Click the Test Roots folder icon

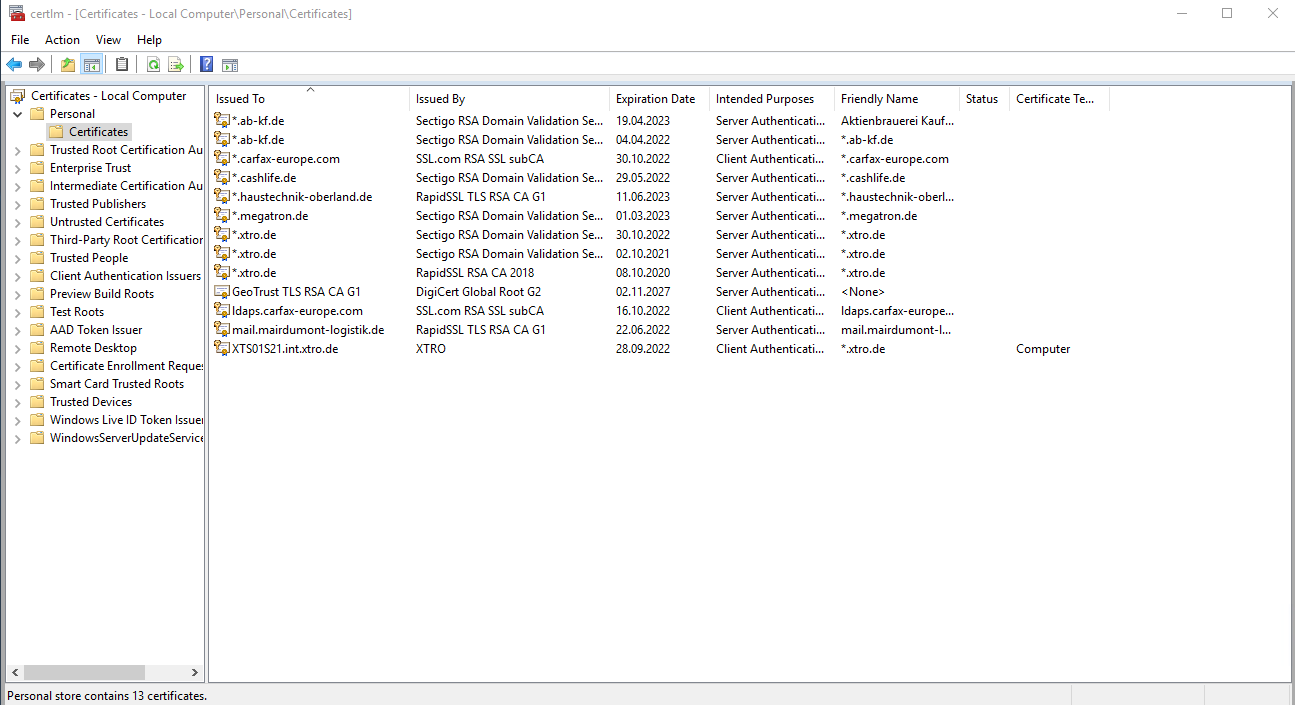coord(37,312)
